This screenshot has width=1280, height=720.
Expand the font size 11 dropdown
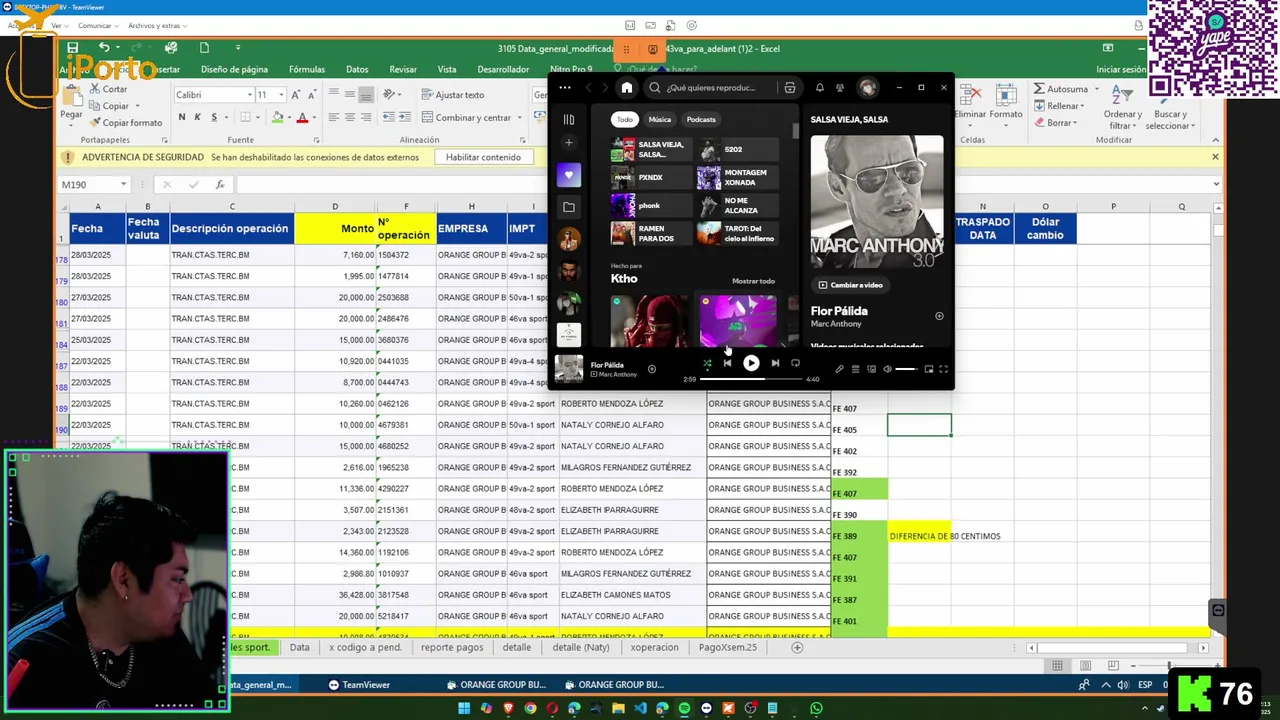coord(281,95)
